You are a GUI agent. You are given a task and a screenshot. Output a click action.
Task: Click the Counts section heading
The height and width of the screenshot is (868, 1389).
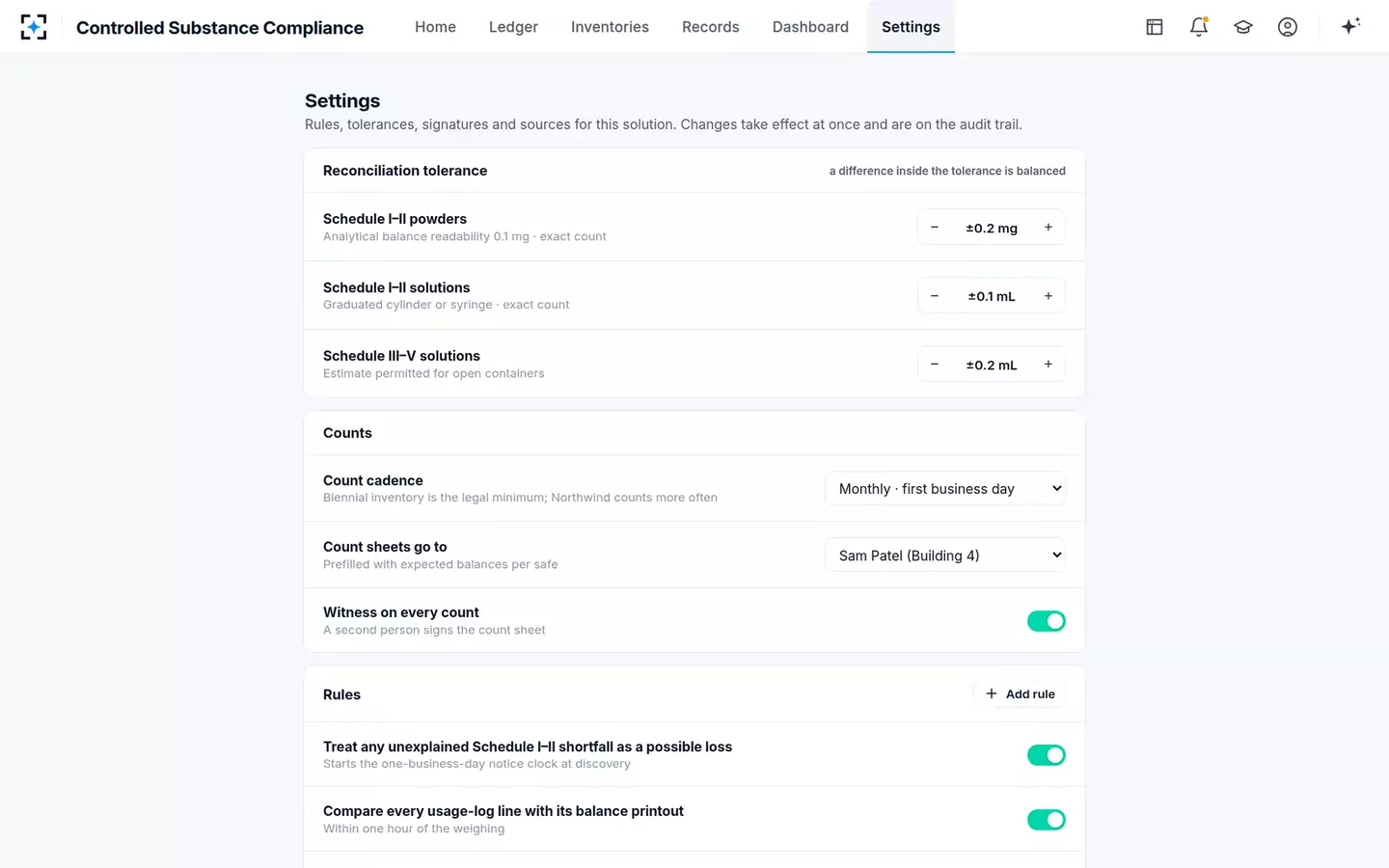point(347,433)
